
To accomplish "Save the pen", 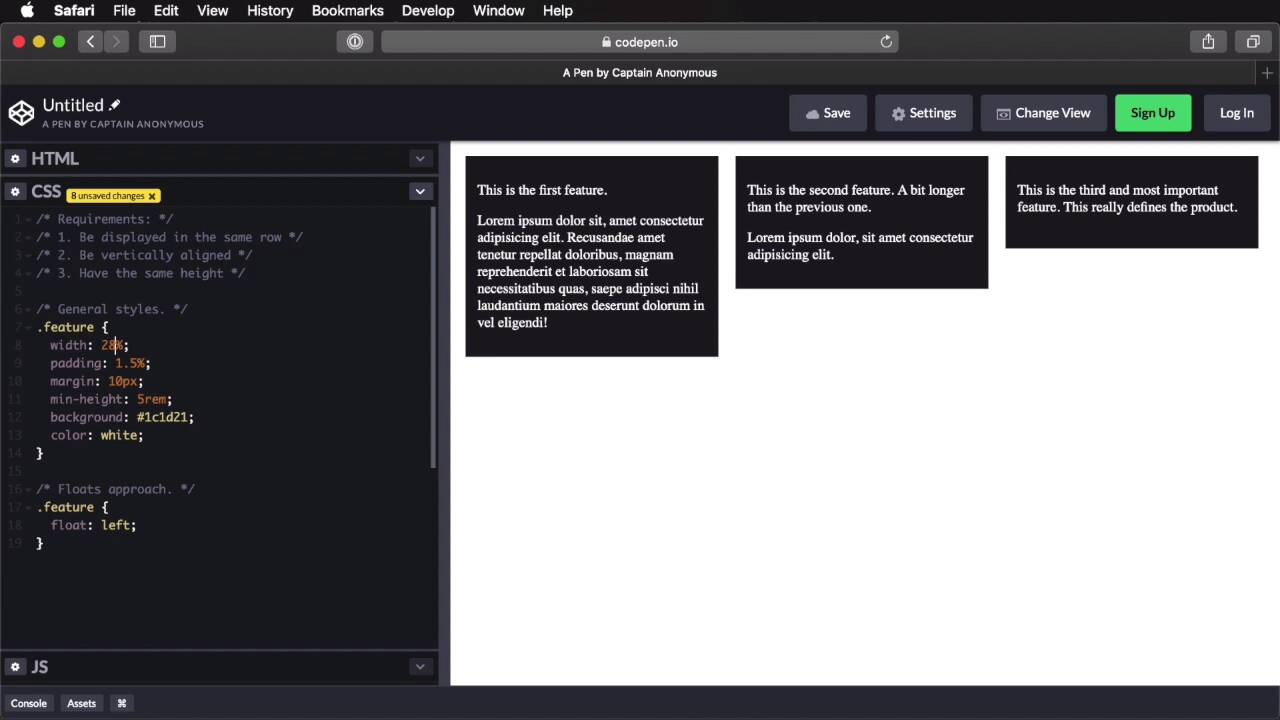I will coord(827,113).
